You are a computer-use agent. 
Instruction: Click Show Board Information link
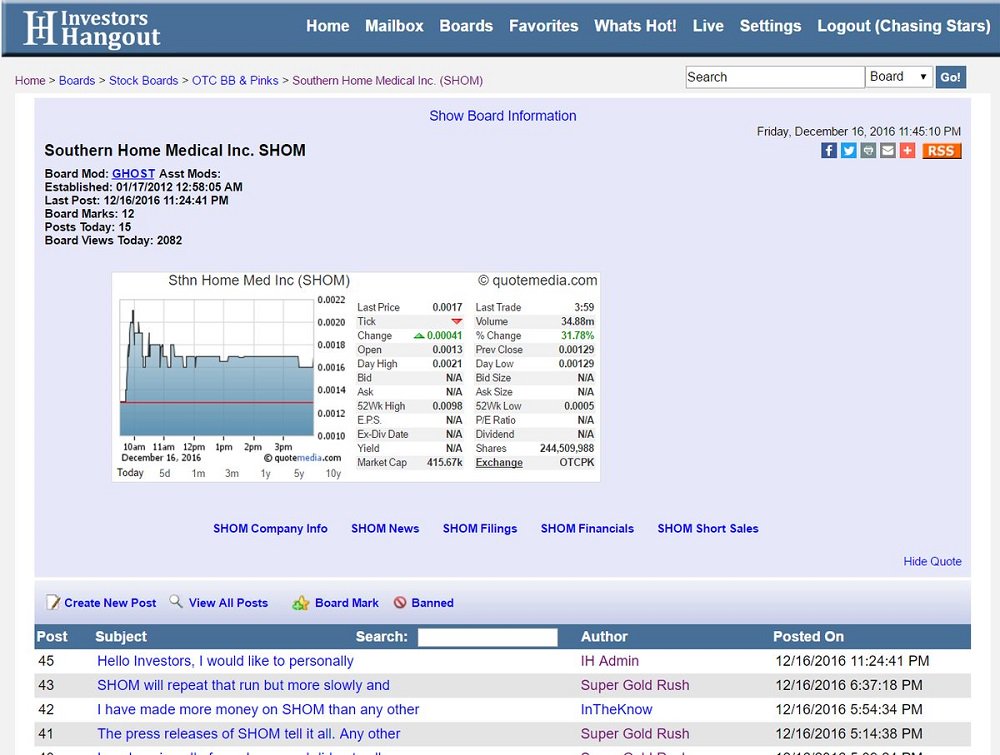[x=503, y=116]
